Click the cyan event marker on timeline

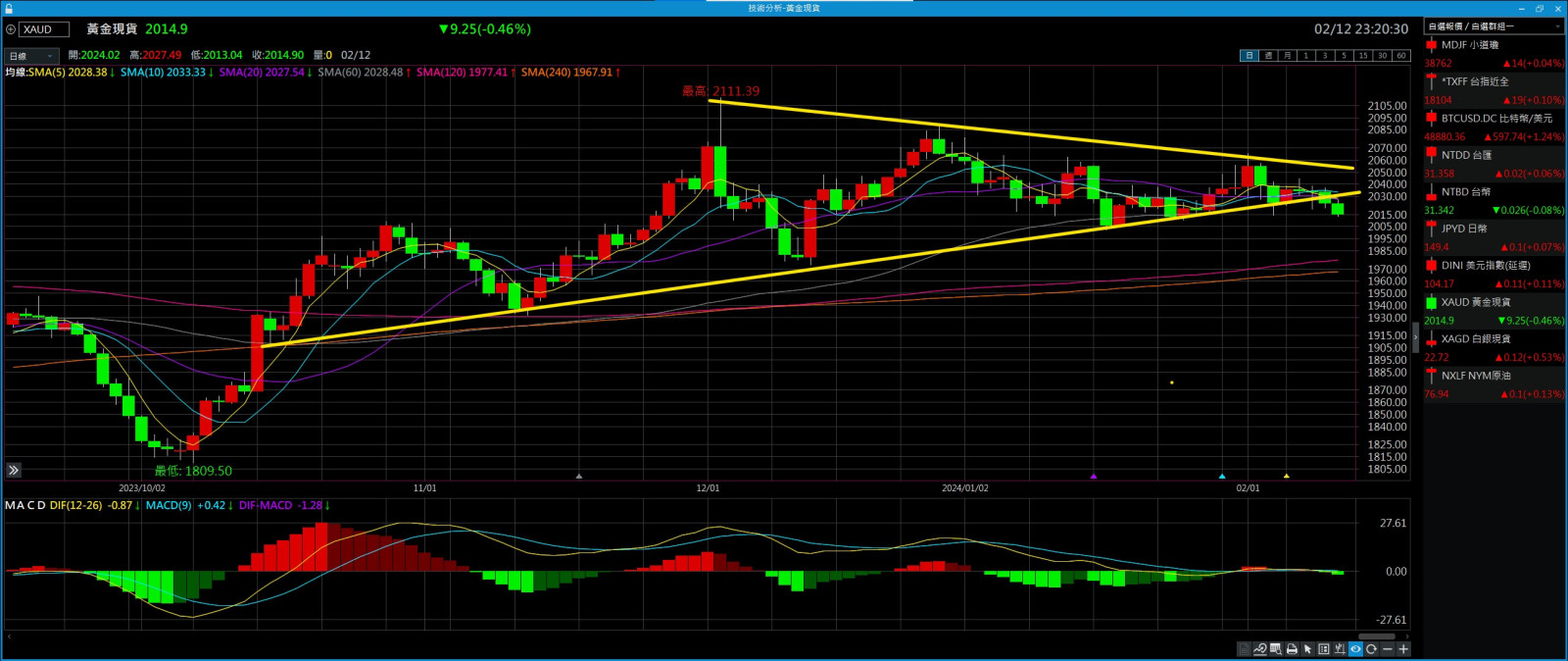pyautogui.click(x=1222, y=477)
